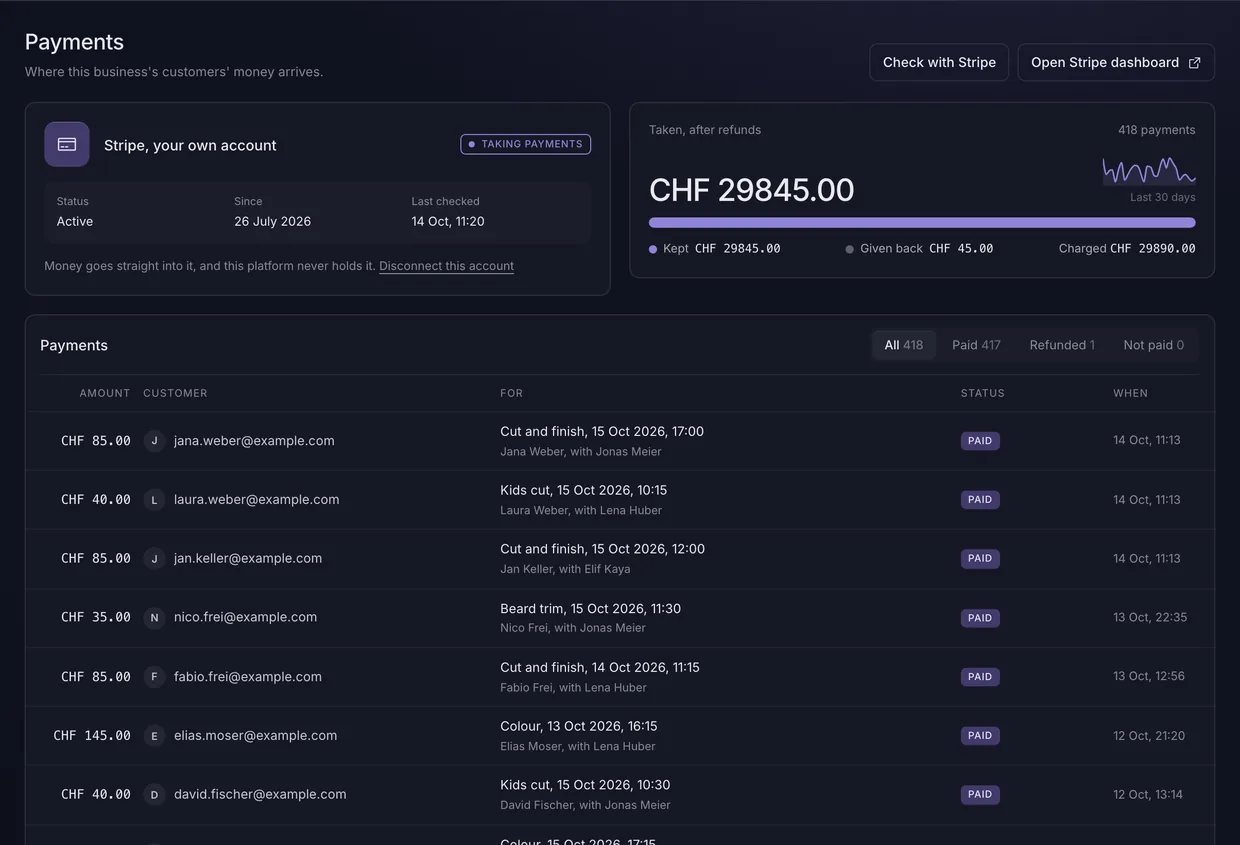The height and width of the screenshot is (845, 1240).
Task: Click the large CHF 29845.00 total
Action: click(x=752, y=190)
